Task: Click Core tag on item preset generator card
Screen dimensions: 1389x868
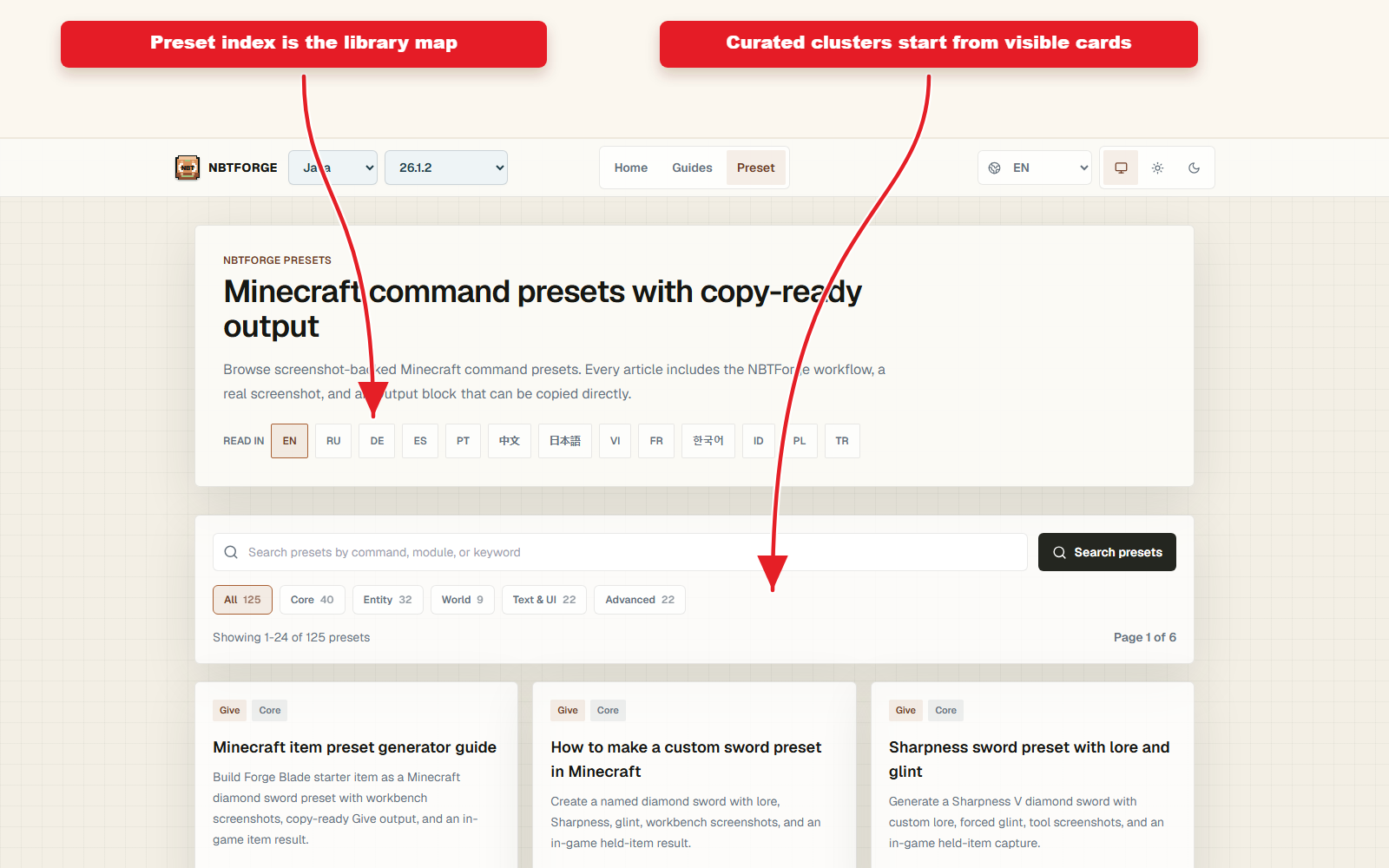Action: coord(270,710)
